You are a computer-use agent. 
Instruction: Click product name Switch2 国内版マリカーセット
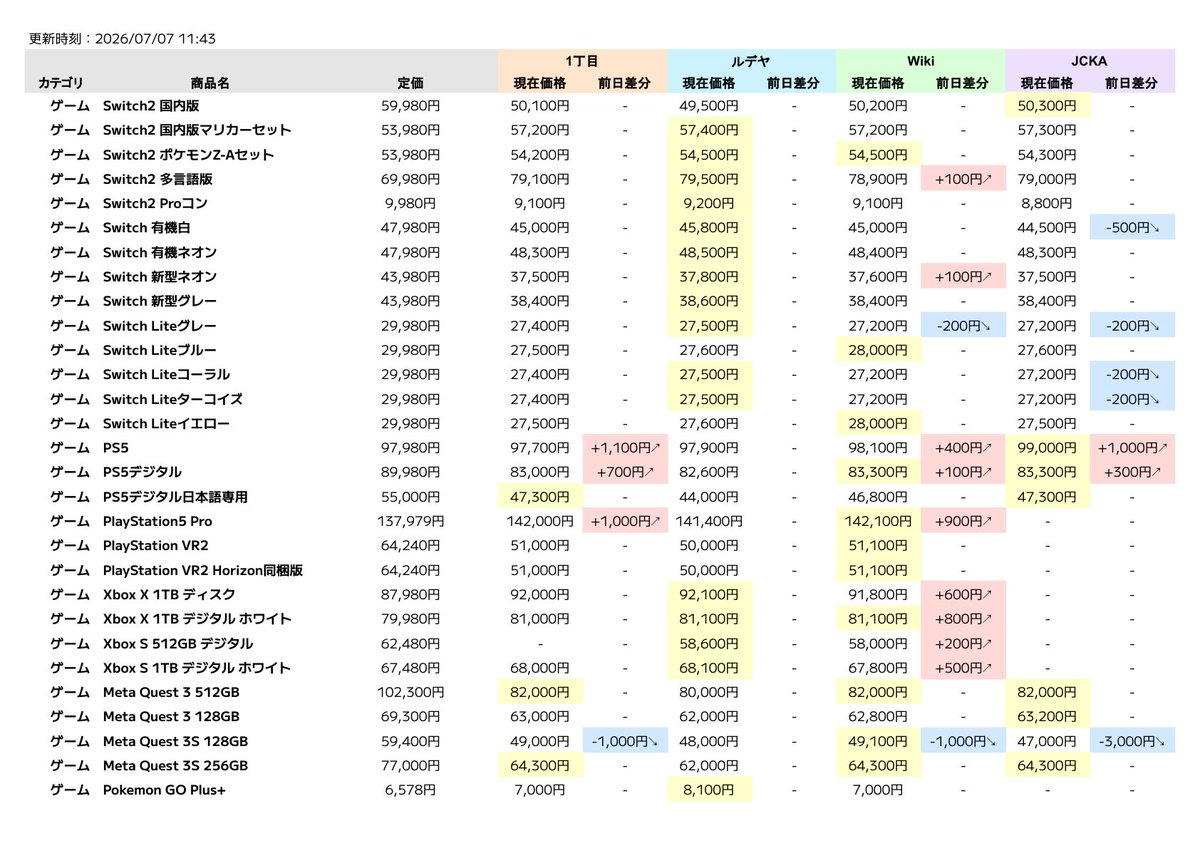[197, 130]
